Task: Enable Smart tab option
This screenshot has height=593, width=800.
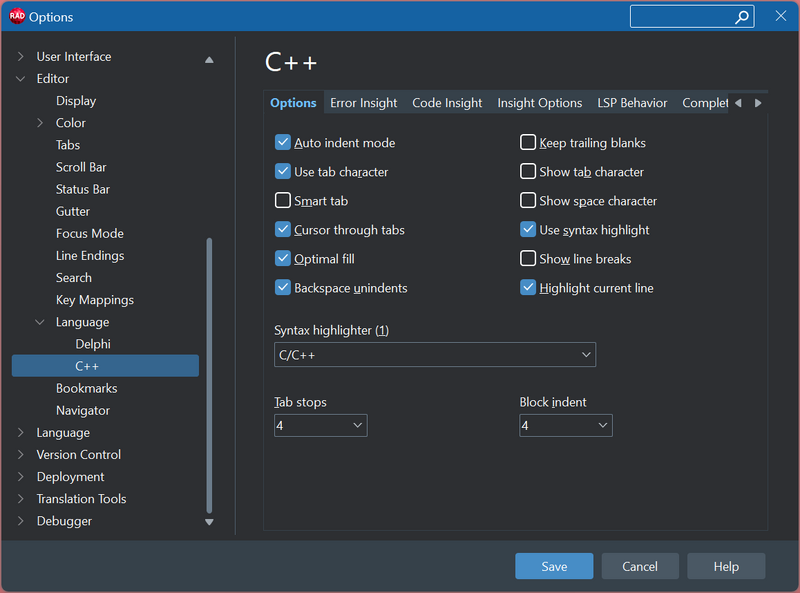Action: 283,201
